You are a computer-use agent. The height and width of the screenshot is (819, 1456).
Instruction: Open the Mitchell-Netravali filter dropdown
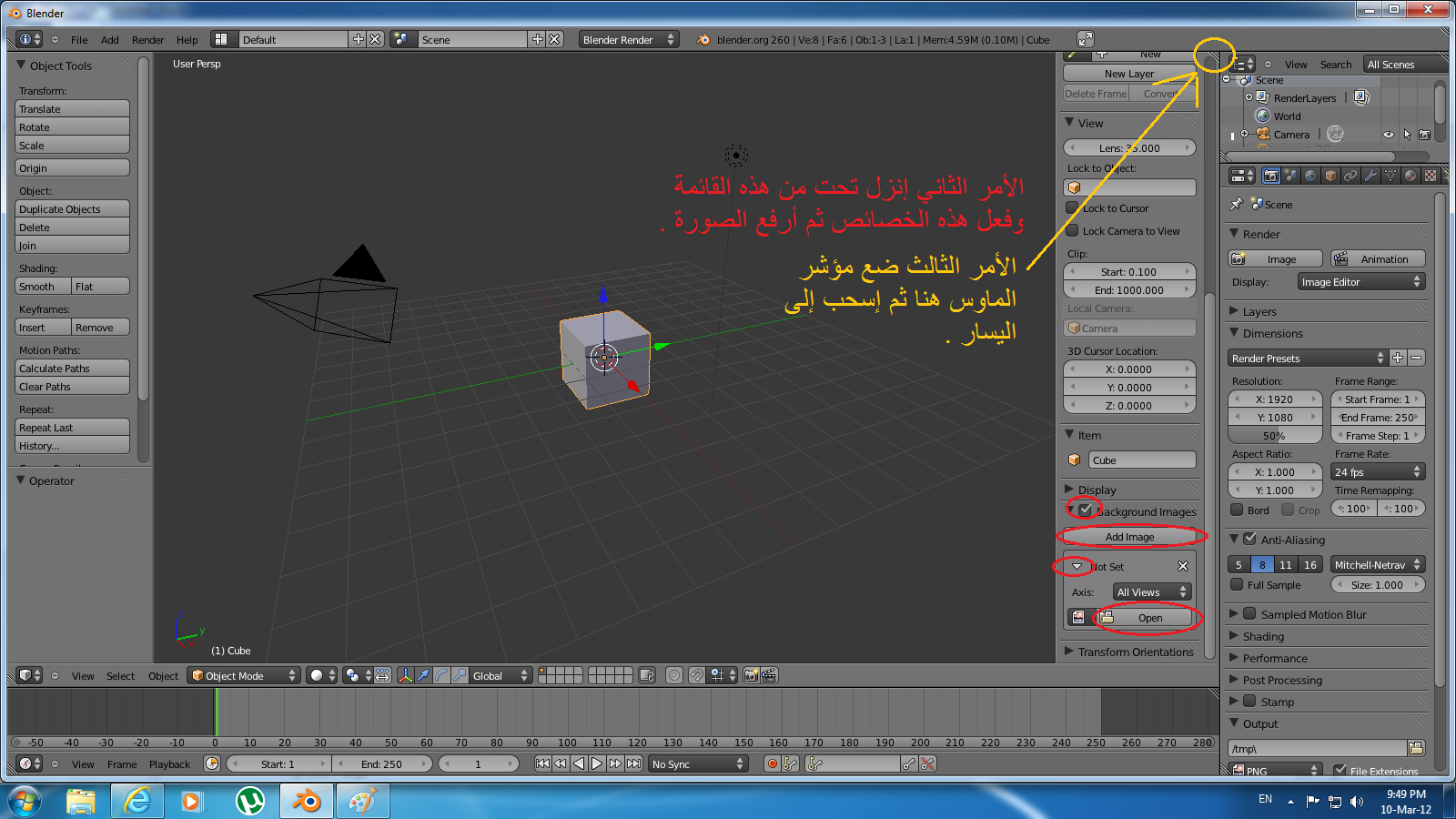point(1378,565)
